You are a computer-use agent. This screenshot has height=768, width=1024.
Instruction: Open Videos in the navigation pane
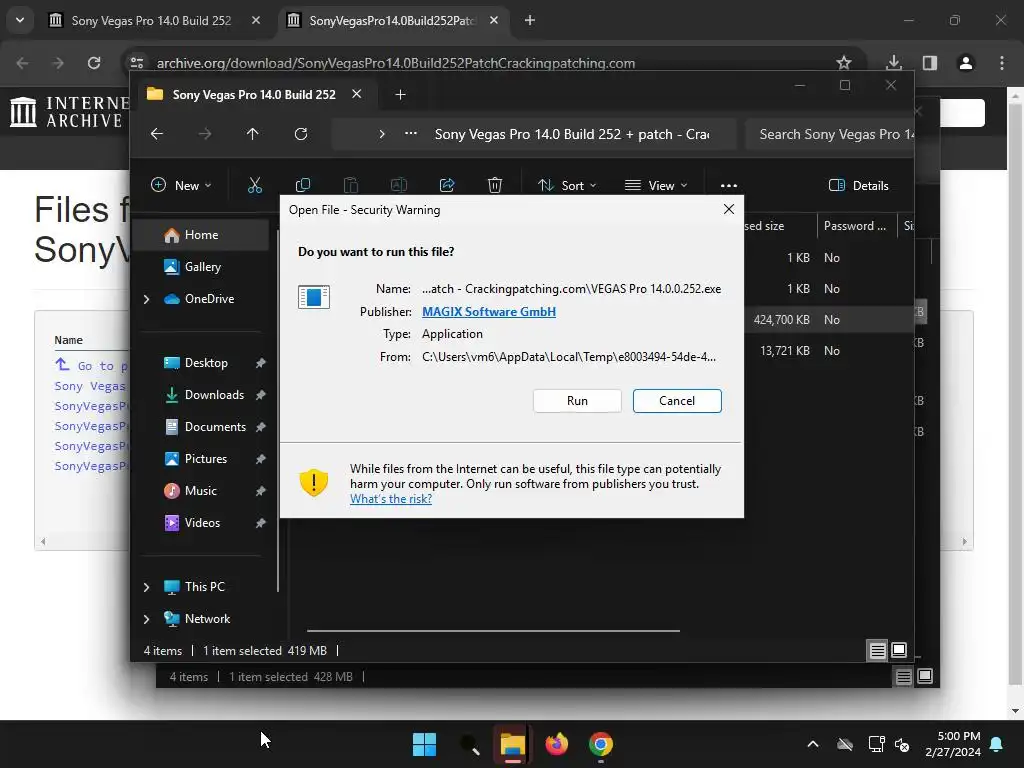point(202,522)
